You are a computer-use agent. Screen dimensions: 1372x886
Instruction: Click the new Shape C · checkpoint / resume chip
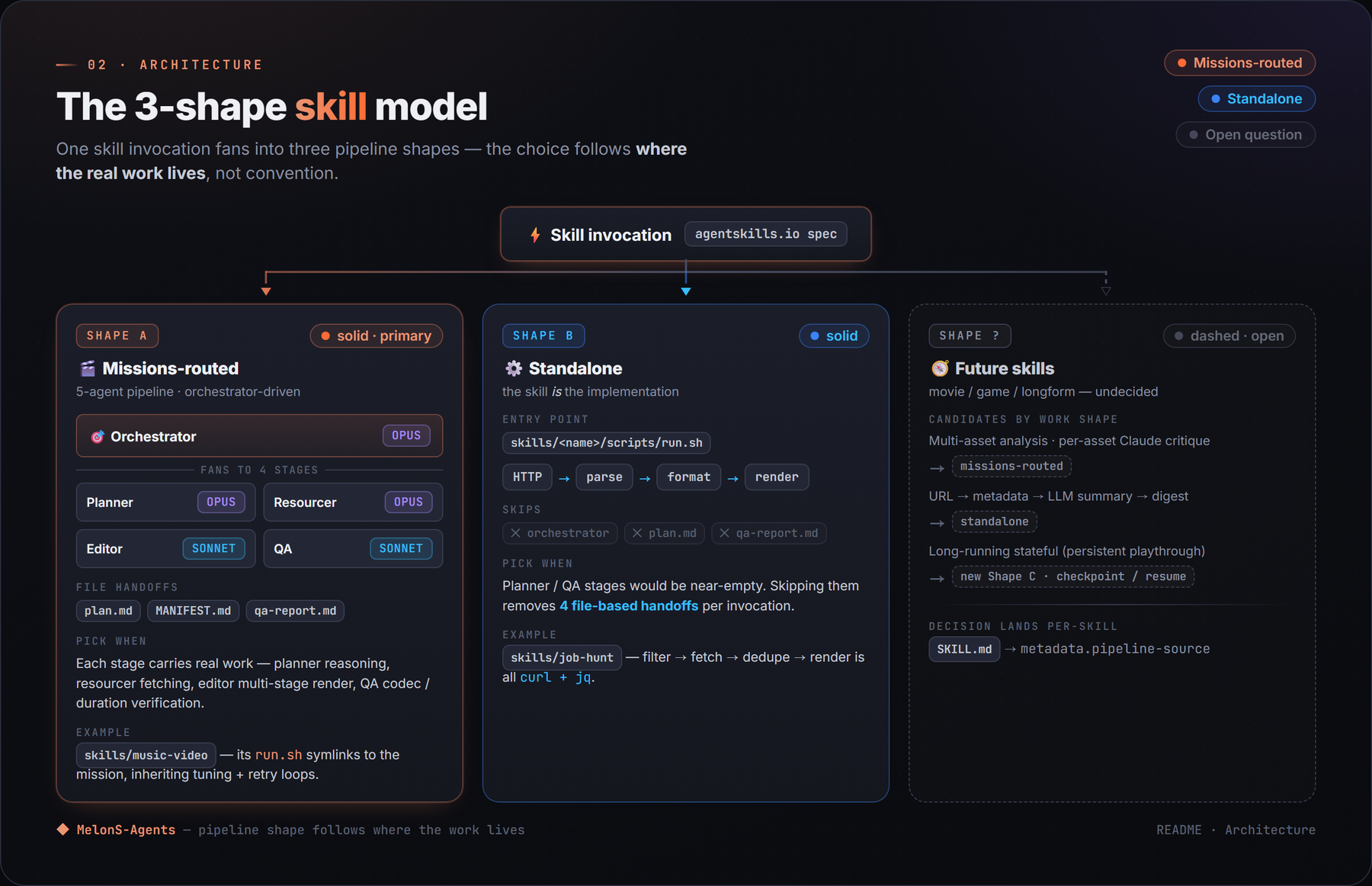point(1073,576)
